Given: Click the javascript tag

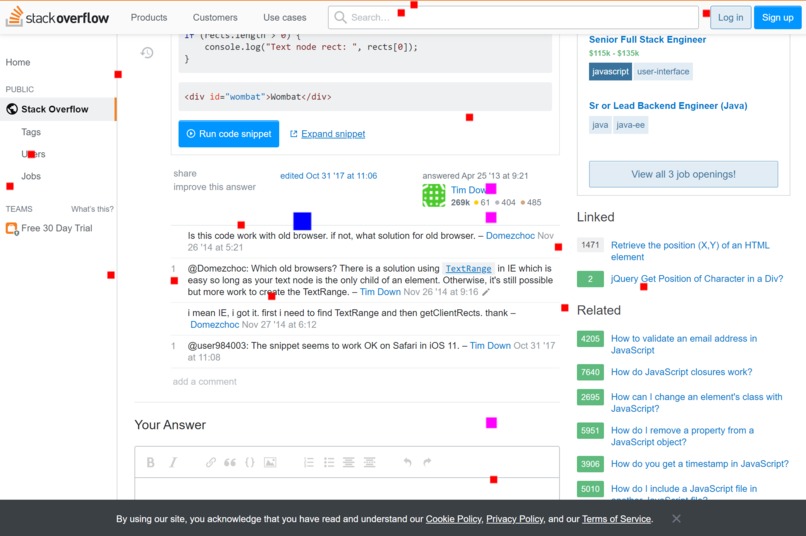Looking at the screenshot, I should 610,71.
